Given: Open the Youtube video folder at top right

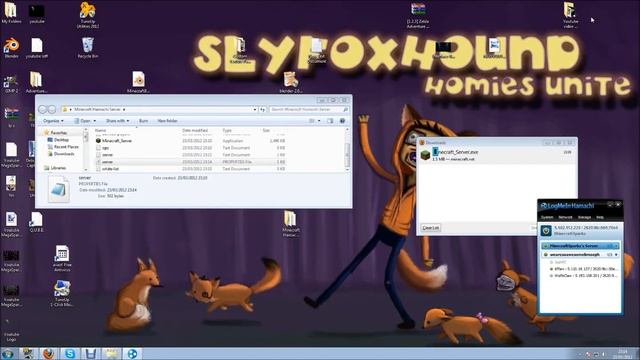Looking at the screenshot, I should 570,15.
